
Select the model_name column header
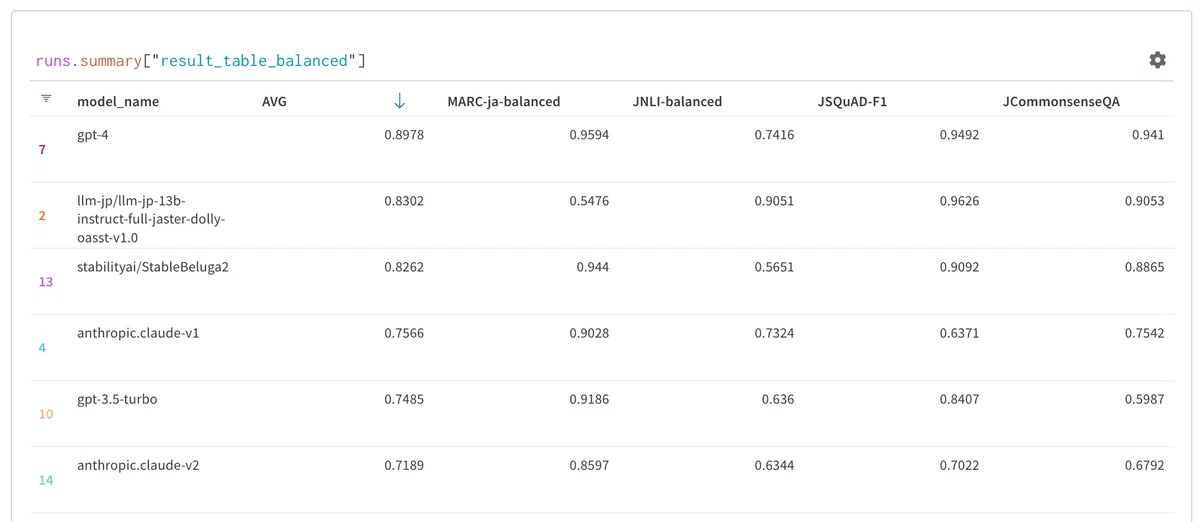[118, 101]
